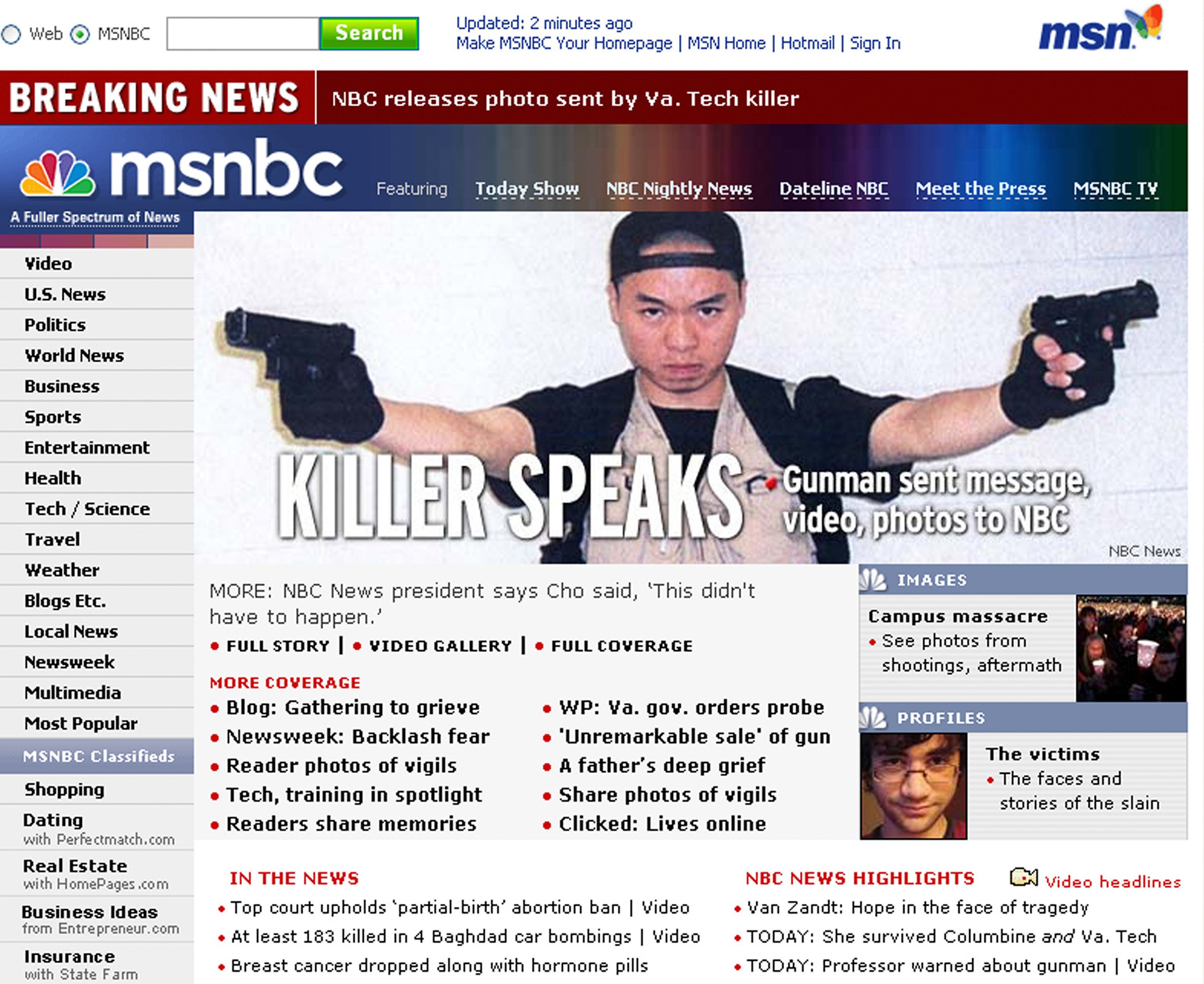Image resolution: width=1204 pixels, height=984 pixels.
Task: Click the Images section peacock icon
Action: coord(873,579)
